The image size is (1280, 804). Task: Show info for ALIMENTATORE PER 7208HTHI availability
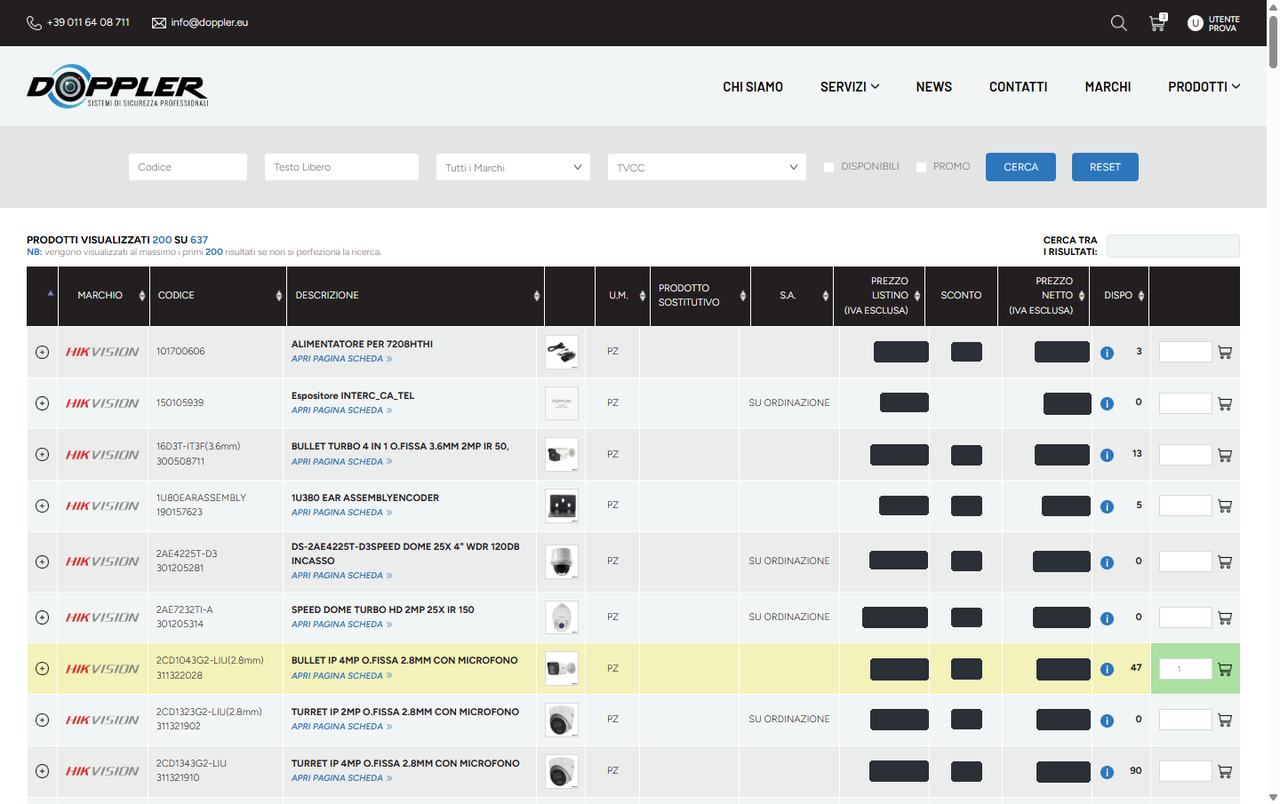coord(1107,353)
